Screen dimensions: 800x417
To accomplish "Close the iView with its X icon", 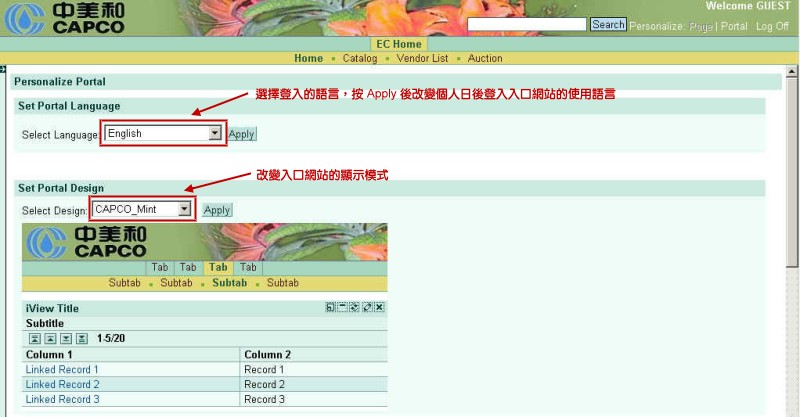I will tap(379, 308).
